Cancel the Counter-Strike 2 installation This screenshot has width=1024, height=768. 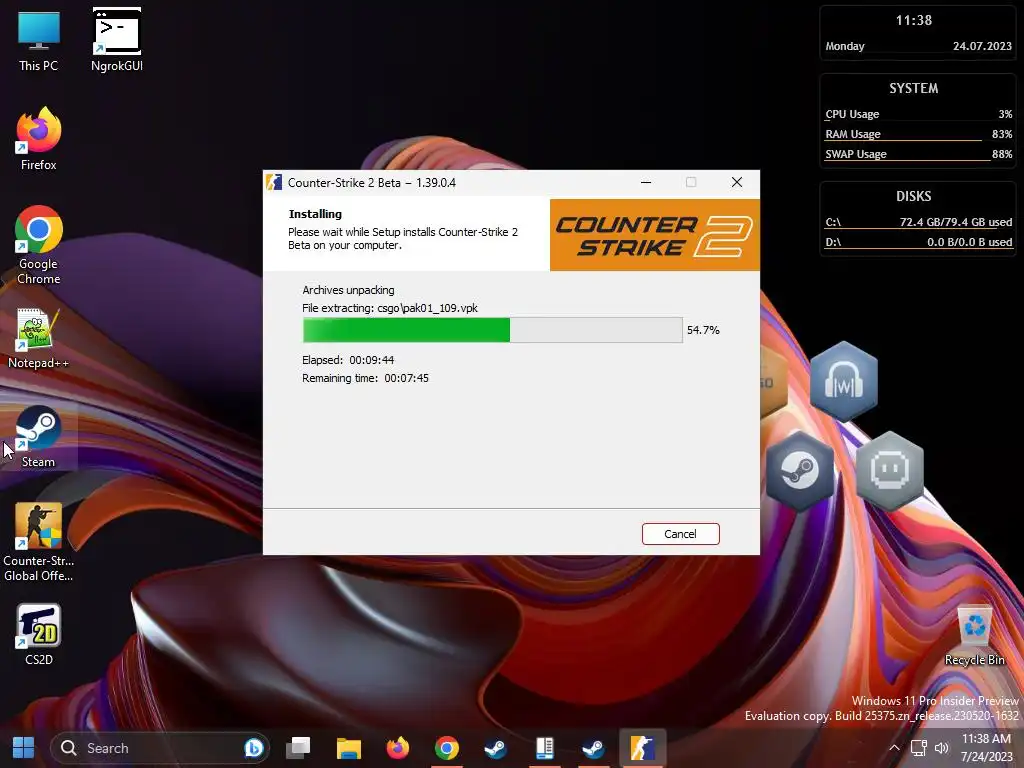coord(680,534)
